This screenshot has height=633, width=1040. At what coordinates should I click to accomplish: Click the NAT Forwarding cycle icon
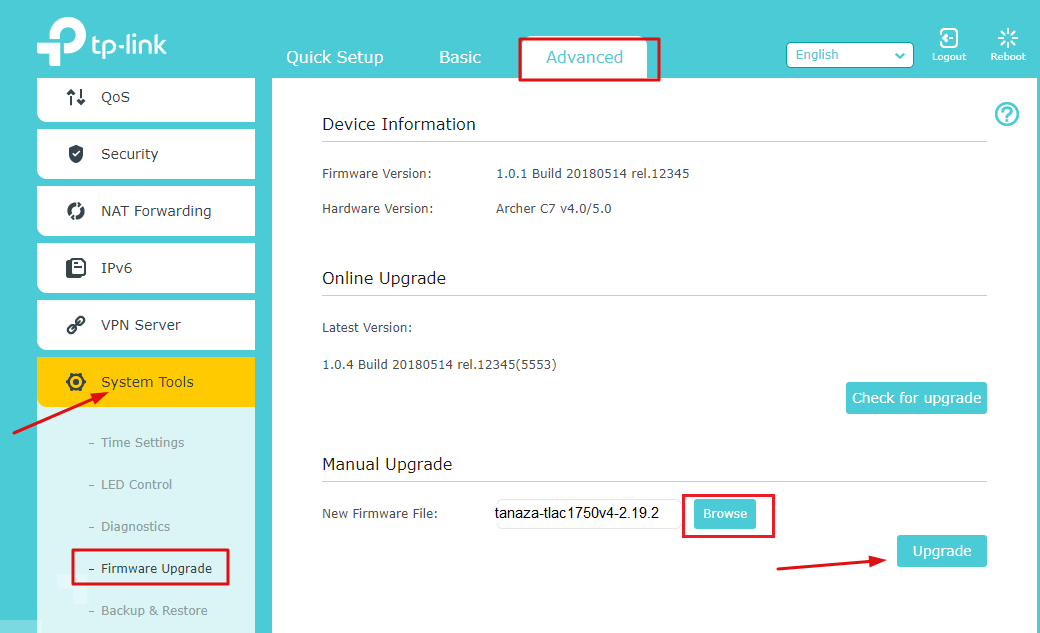(76, 211)
